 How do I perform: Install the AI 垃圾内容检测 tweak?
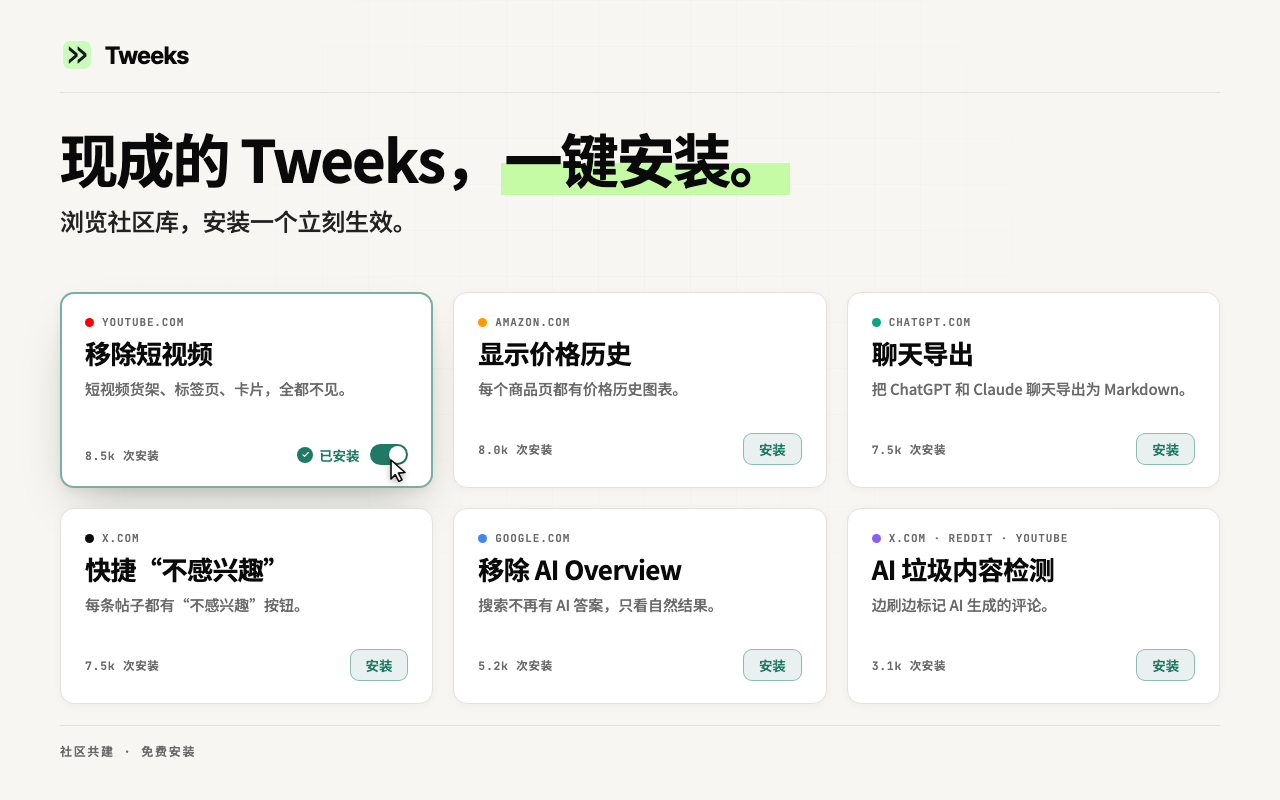pos(1165,665)
